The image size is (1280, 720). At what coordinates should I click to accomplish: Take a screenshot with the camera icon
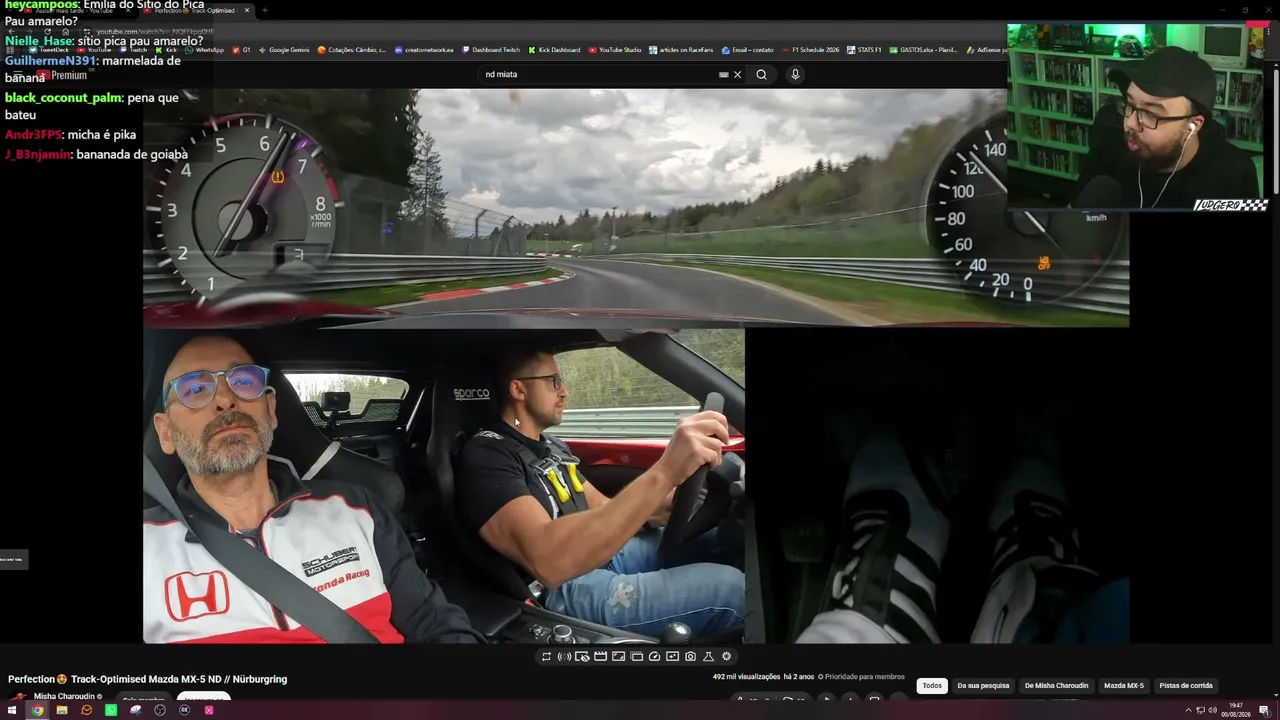click(690, 657)
